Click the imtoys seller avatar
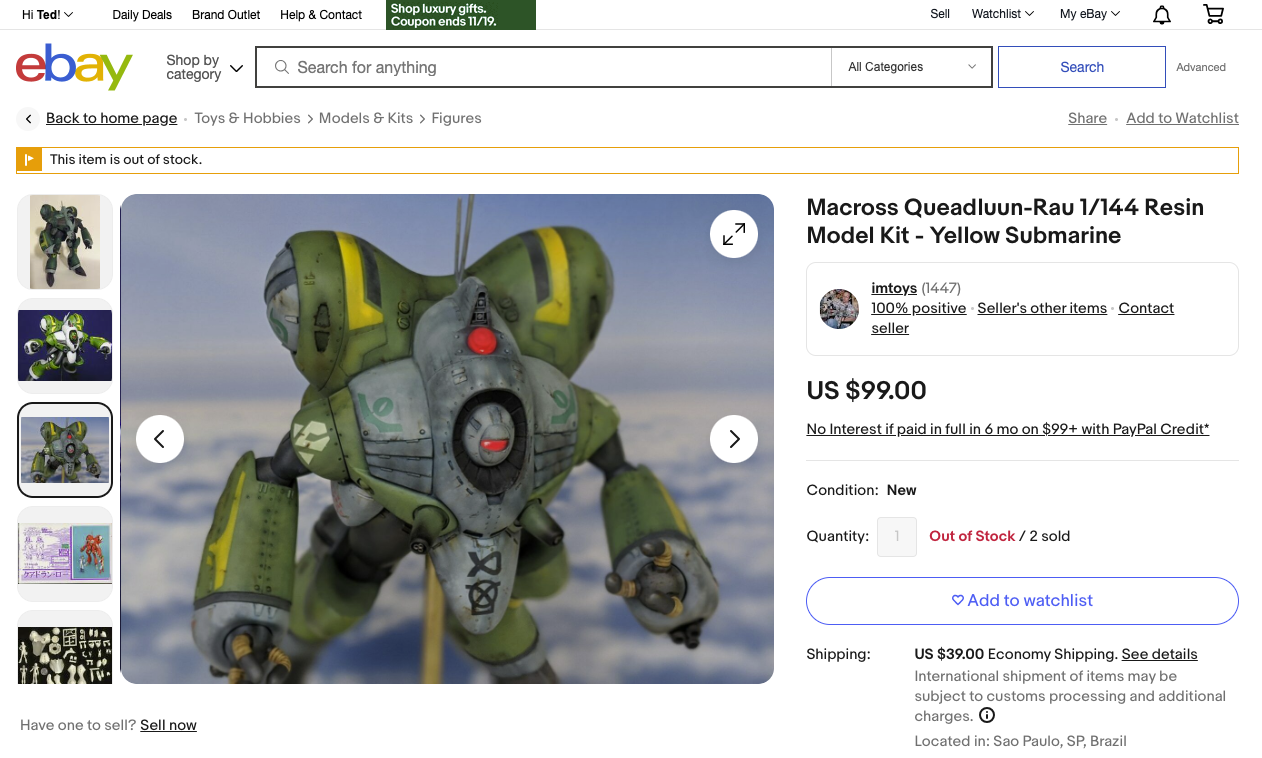This screenshot has height=758, width=1262. pos(839,309)
